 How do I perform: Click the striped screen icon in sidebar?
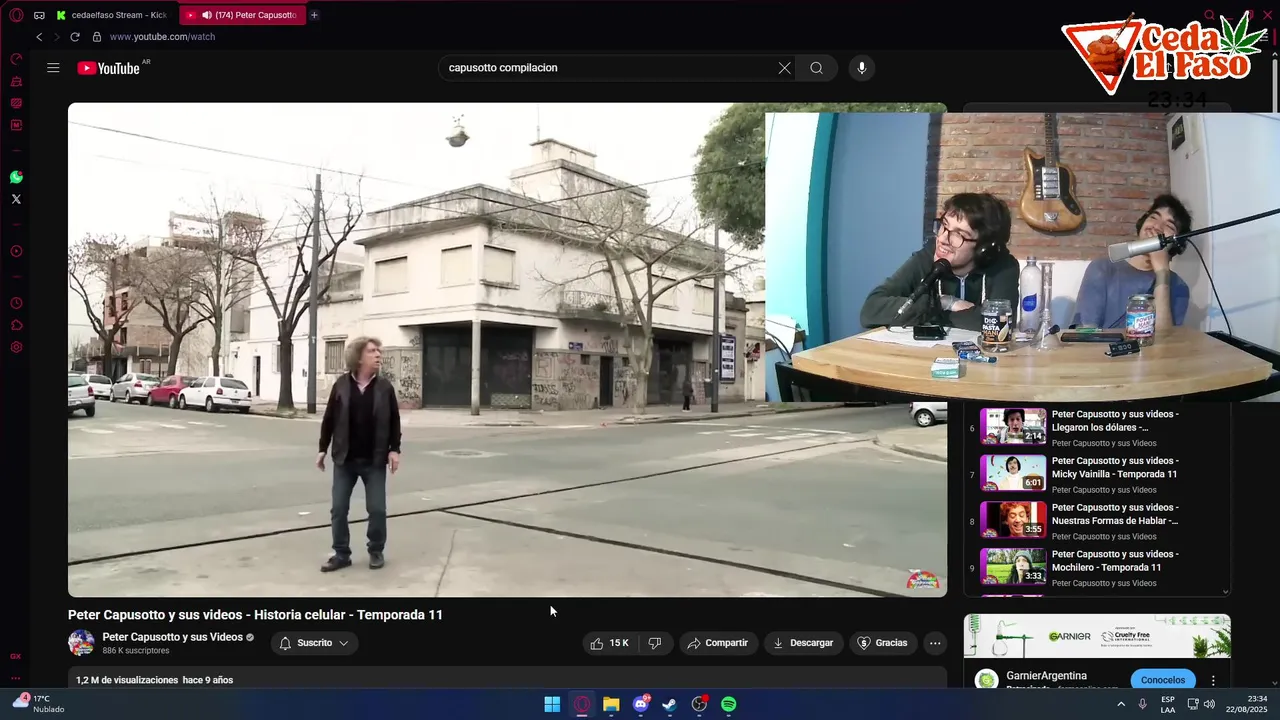(16, 103)
